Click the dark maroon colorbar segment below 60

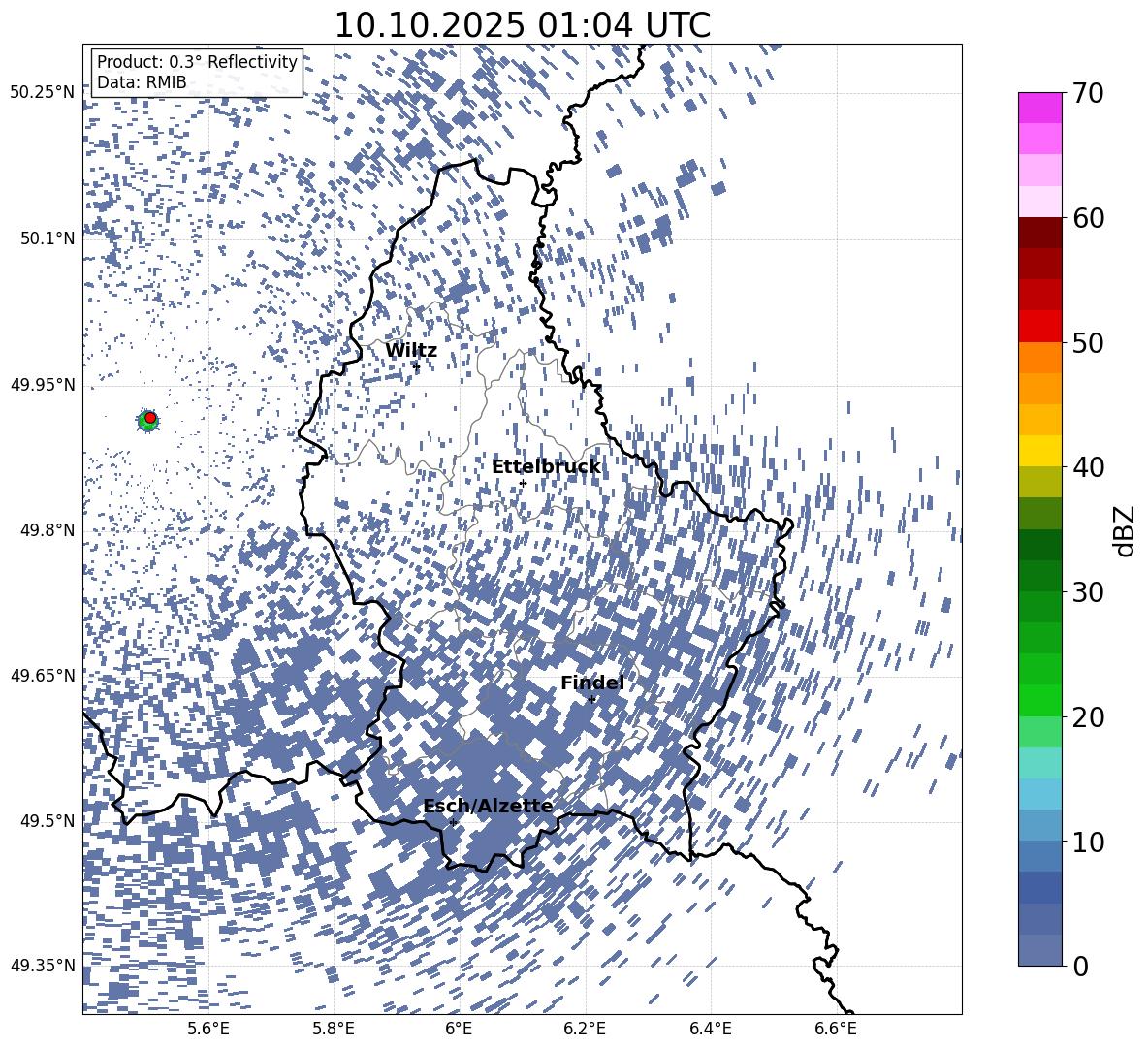1039,234
